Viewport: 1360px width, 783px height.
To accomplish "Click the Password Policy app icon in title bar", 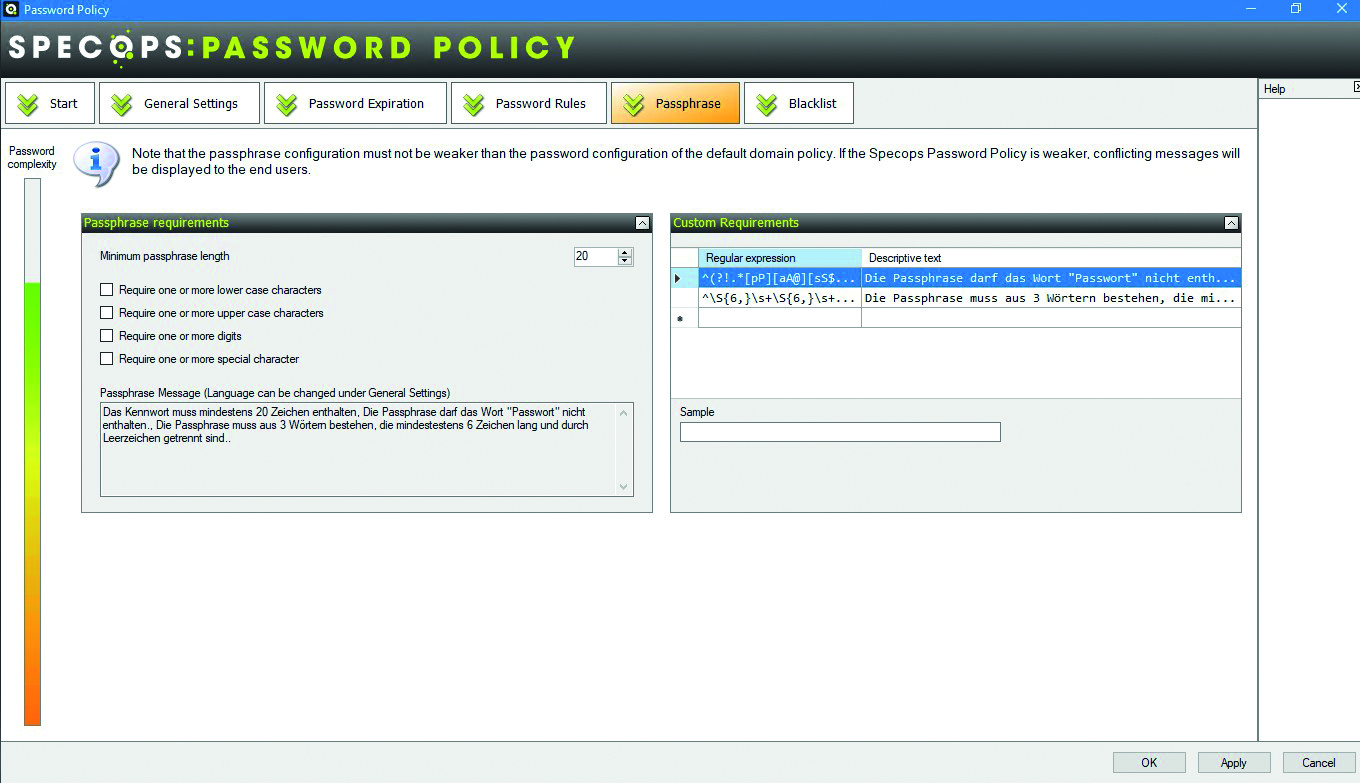I will (x=11, y=9).
